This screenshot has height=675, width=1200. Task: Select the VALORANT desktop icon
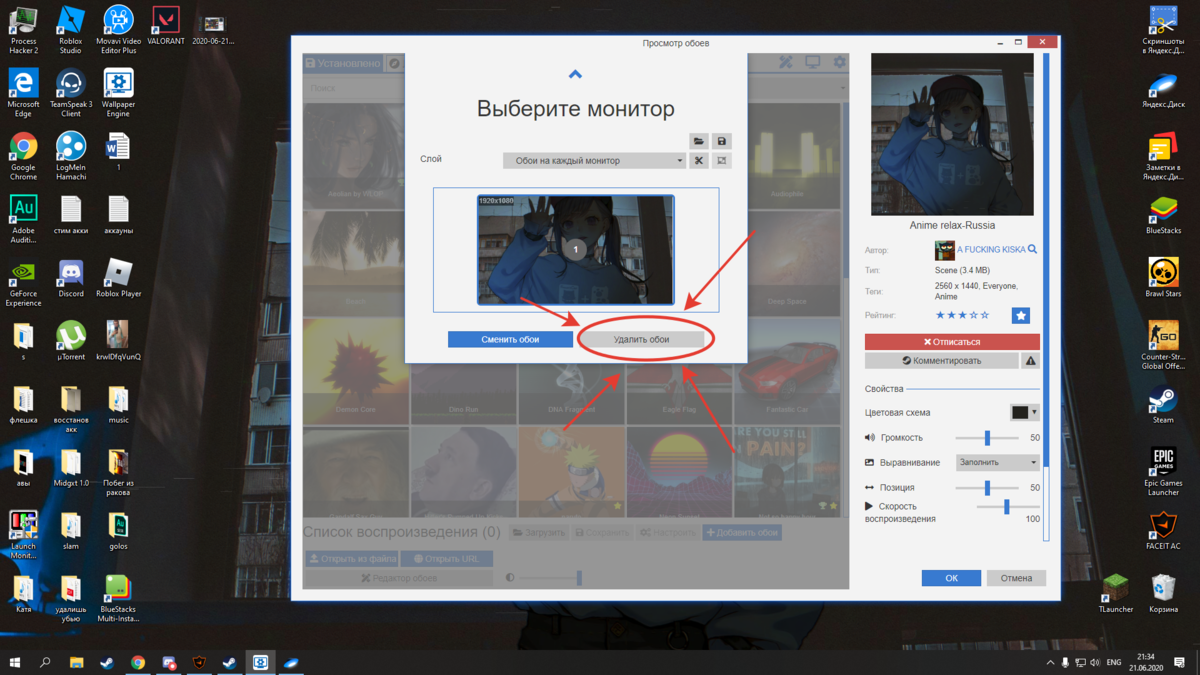click(165, 26)
